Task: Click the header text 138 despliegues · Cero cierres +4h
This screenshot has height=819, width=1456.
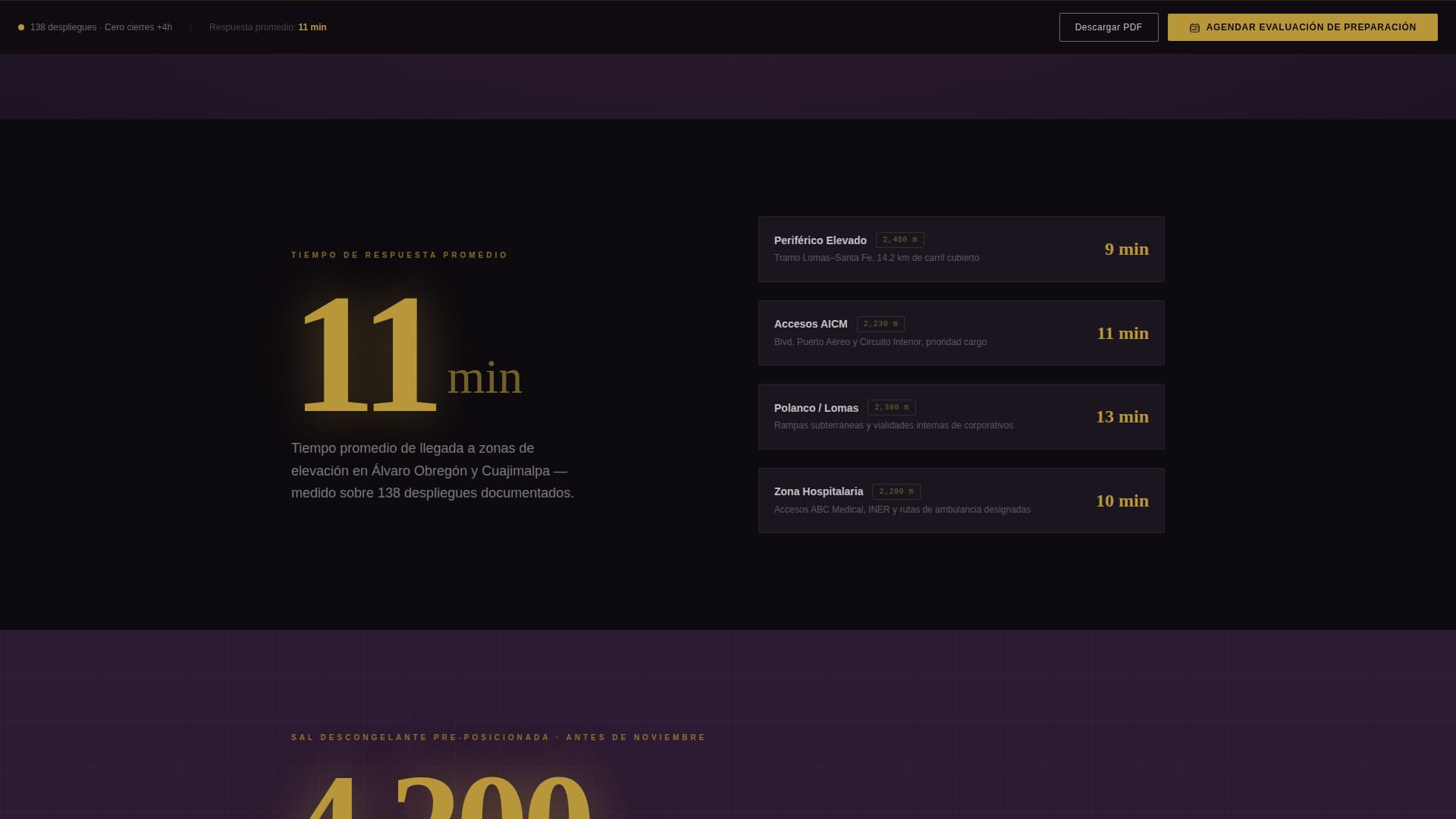Action: (101, 27)
